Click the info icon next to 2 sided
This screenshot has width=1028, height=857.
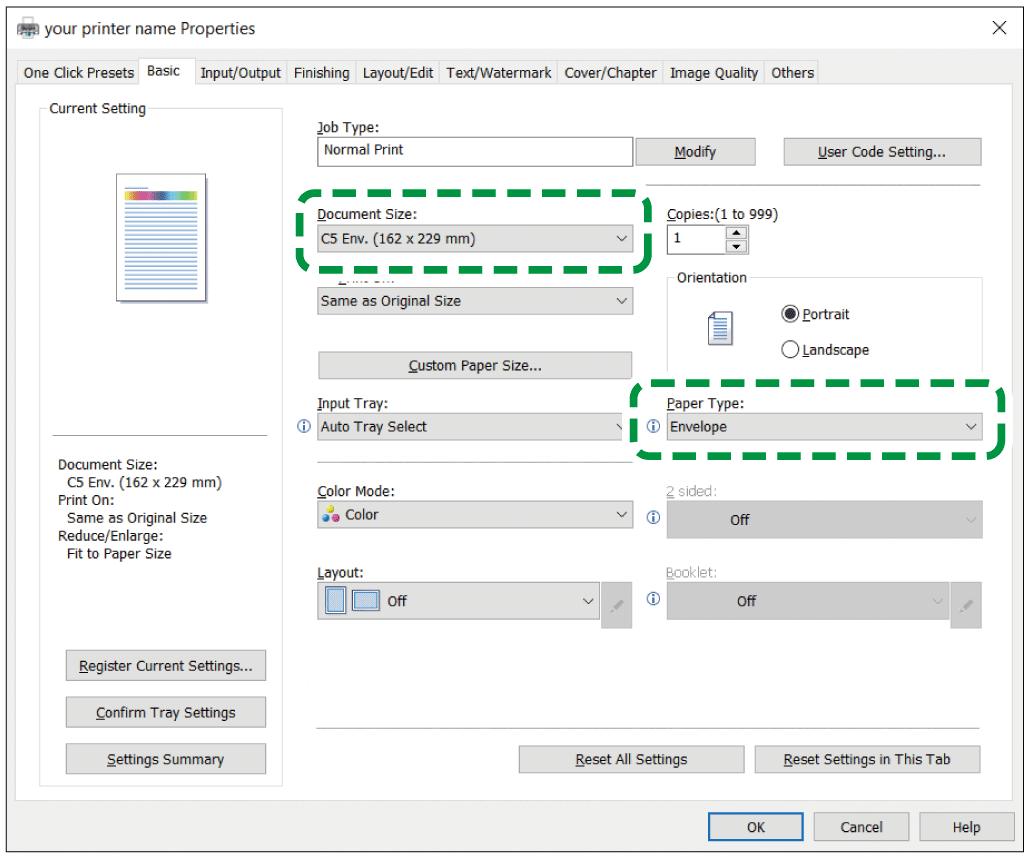pyautogui.click(x=653, y=517)
